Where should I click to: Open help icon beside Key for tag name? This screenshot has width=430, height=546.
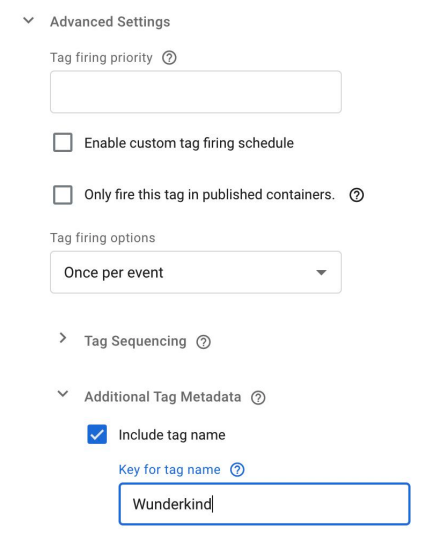(237, 470)
